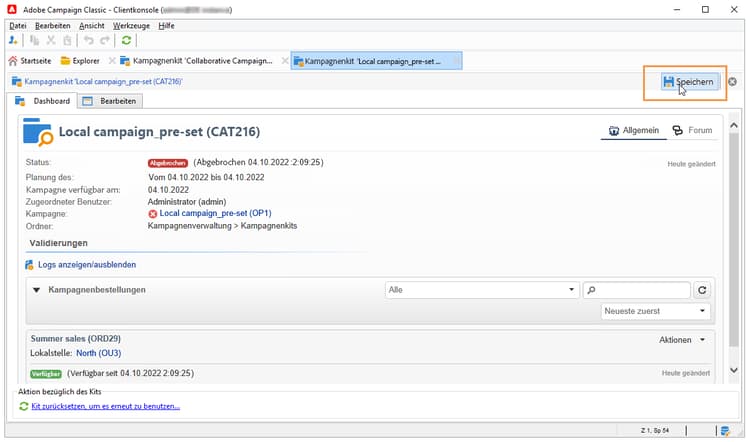The height and width of the screenshot is (442, 750).
Task: Open the Explorer tab
Action: (80, 61)
